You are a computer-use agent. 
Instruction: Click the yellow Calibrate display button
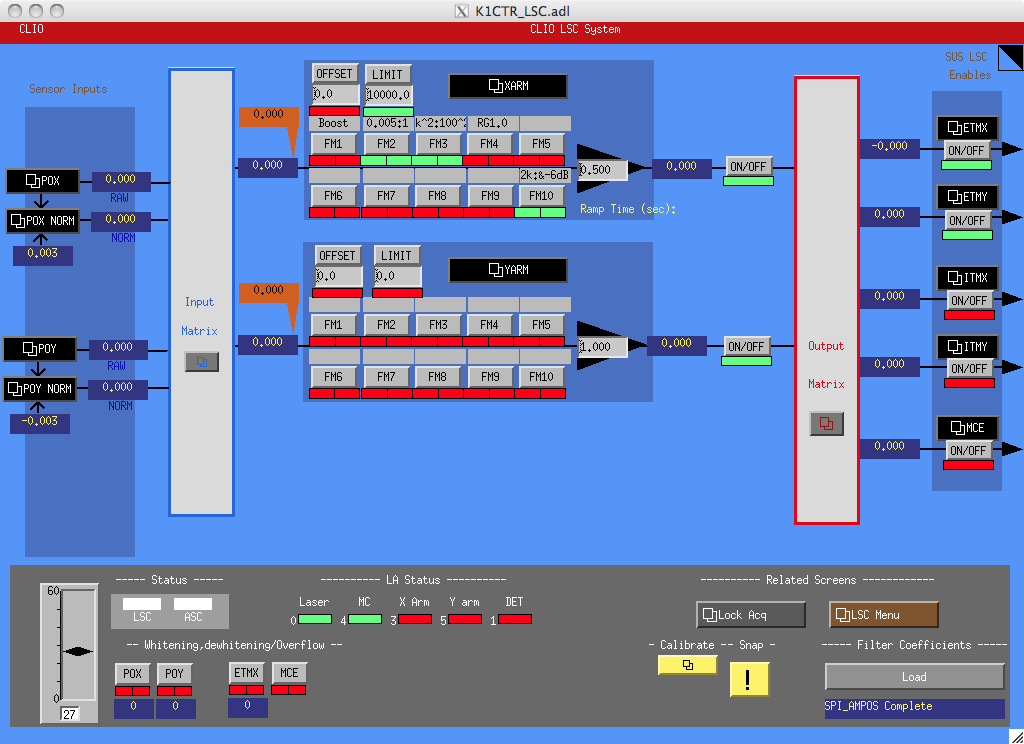pyautogui.click(x=687, y=664)
